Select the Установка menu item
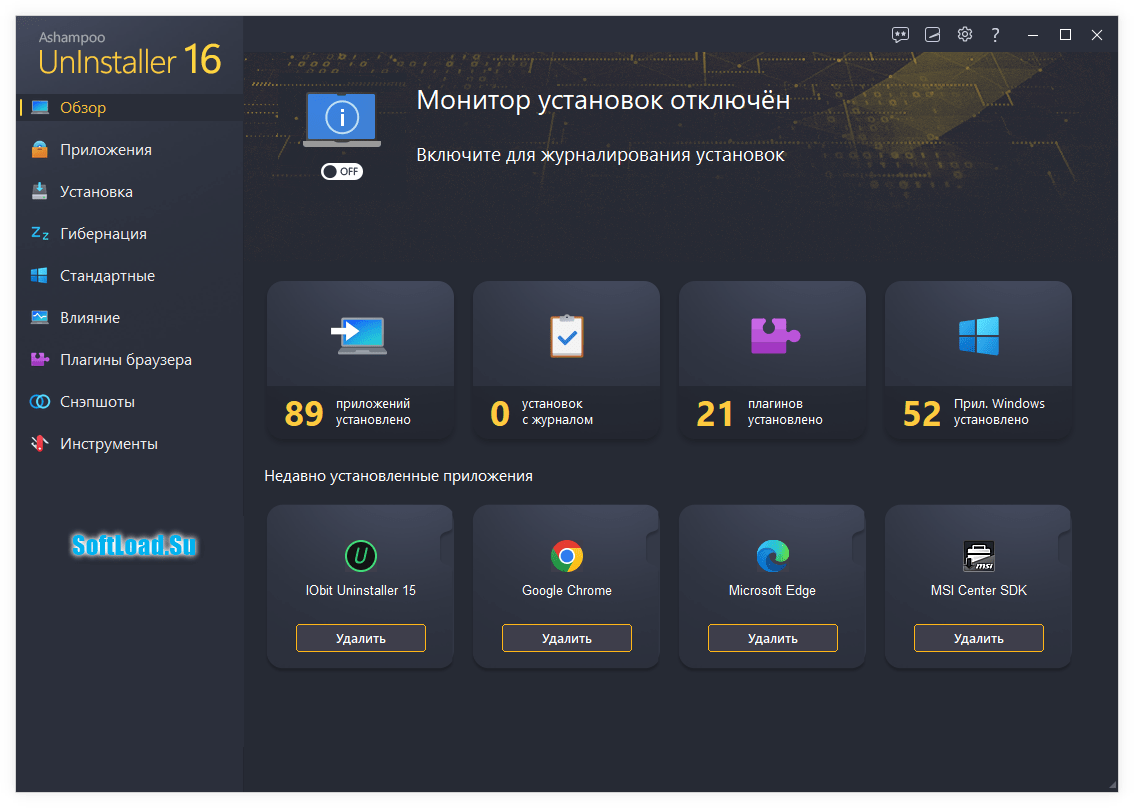The image size is (1134, 808). coord(129,192)
